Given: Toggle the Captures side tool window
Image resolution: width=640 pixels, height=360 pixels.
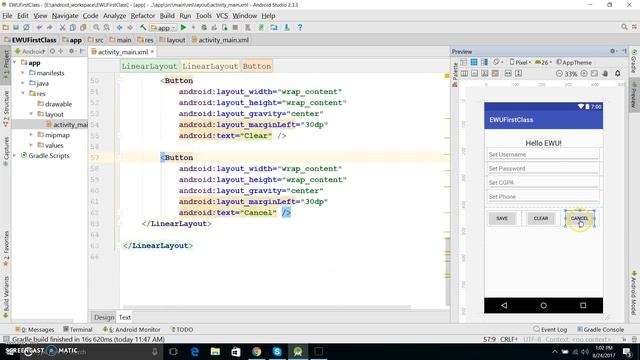Looking at the screenshot, I should pos(6,151).
